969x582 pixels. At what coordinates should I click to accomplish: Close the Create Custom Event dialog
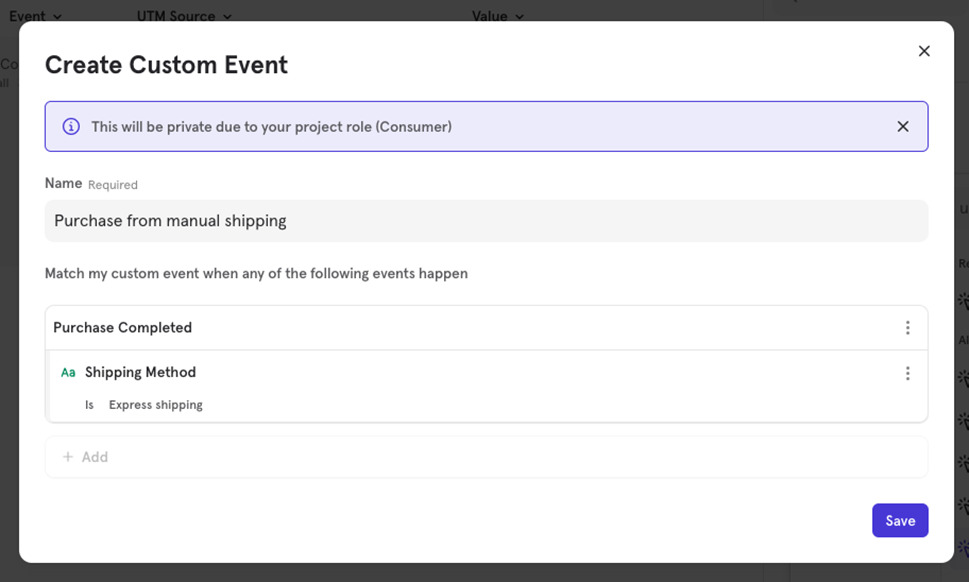924,51
